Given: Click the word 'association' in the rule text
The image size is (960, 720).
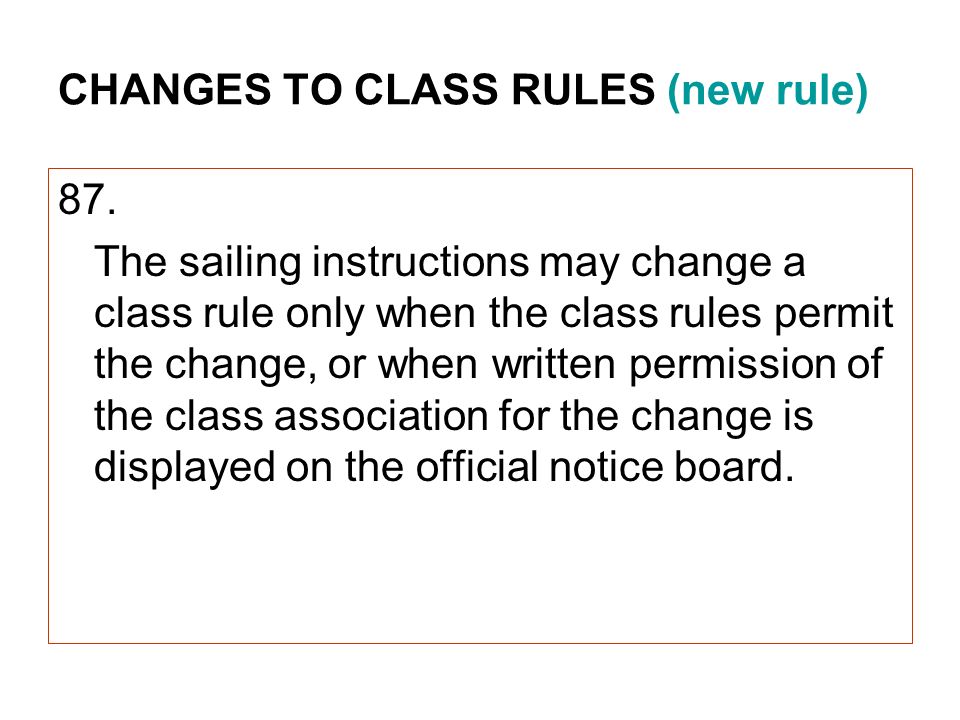Looking at the screenshot, I should click(380, 416).
